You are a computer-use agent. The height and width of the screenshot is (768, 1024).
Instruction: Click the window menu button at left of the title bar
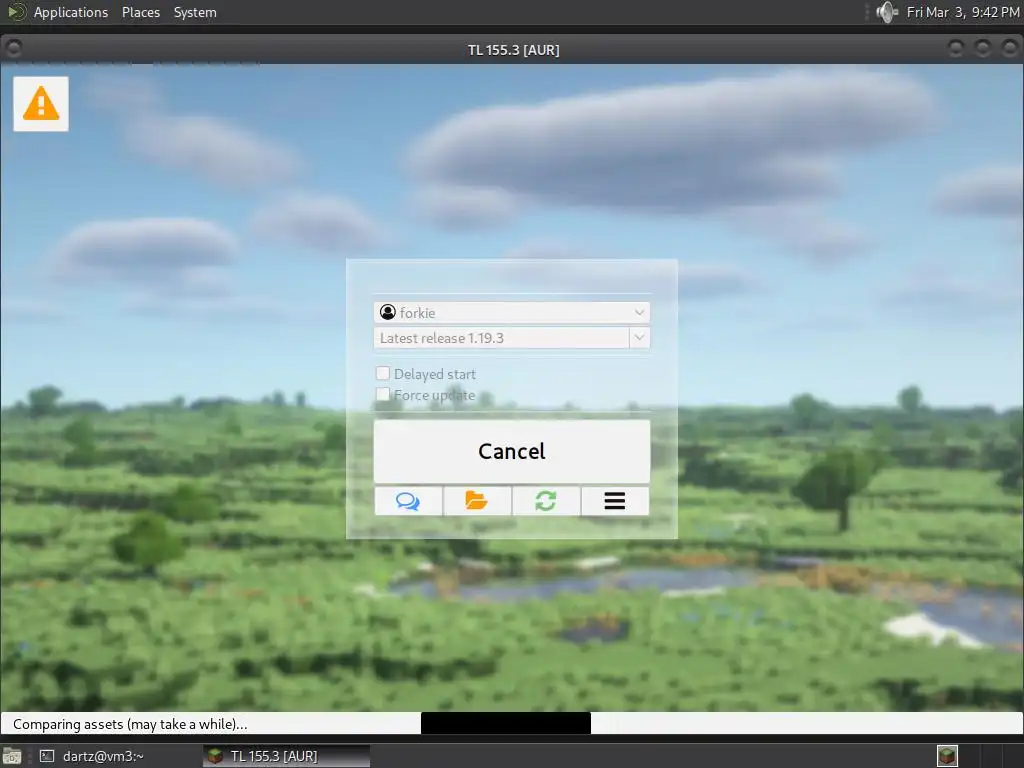[x=14, y=48]
